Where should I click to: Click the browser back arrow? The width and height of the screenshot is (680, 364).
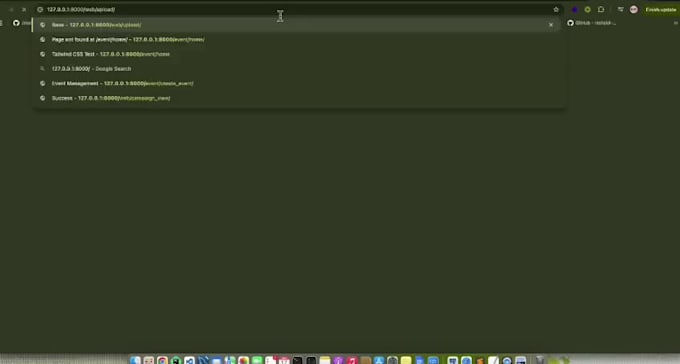[x=11, y=10]
